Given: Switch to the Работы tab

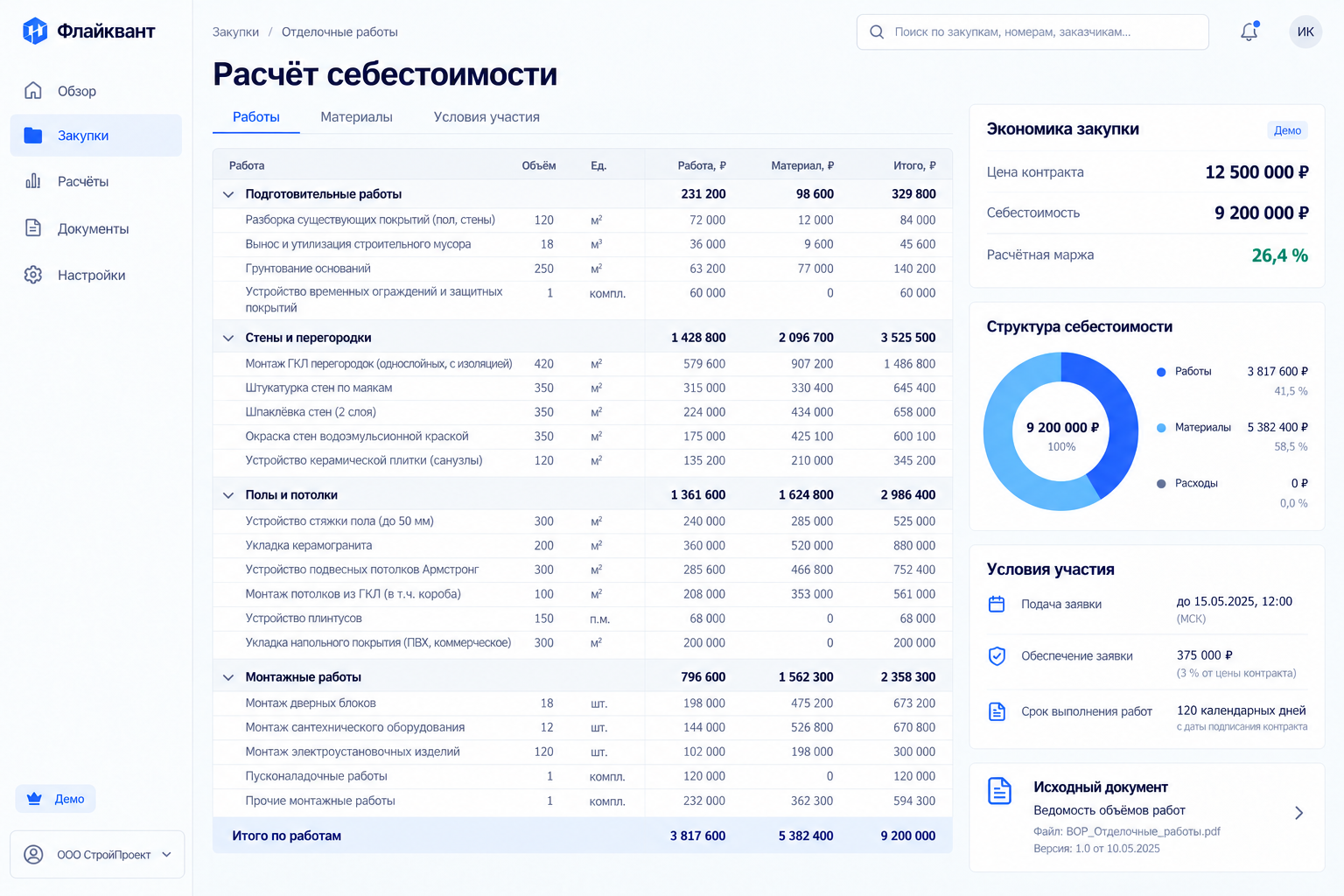Looking at the screenshot, I should coord(256,117).
